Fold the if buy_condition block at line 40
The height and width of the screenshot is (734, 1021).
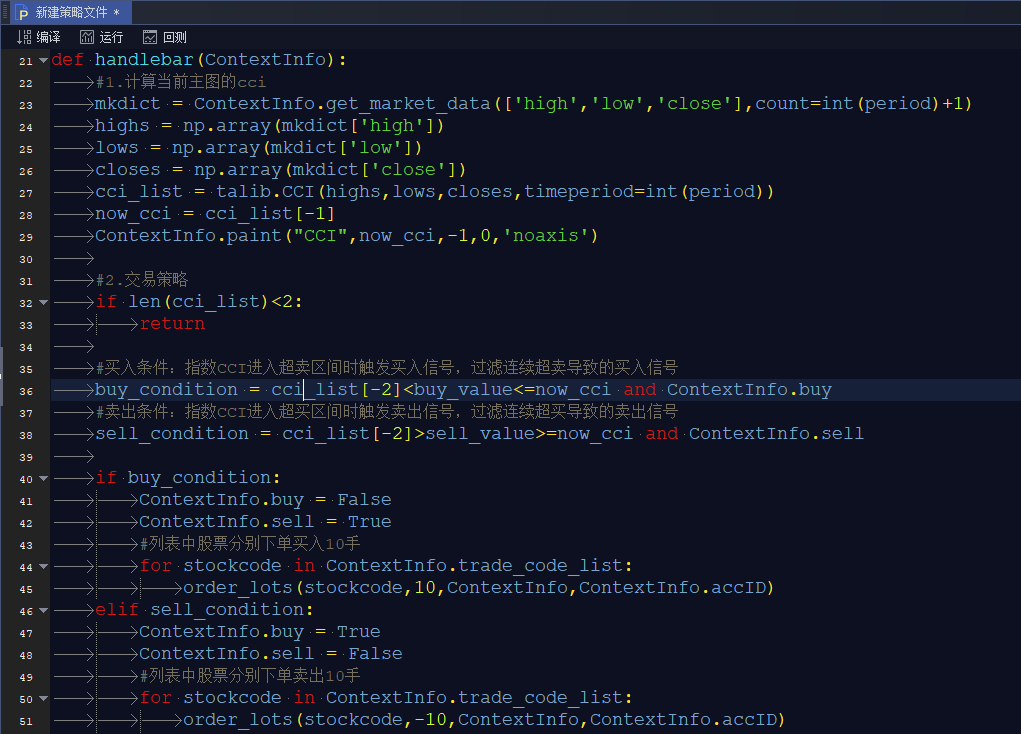[43, 479]
